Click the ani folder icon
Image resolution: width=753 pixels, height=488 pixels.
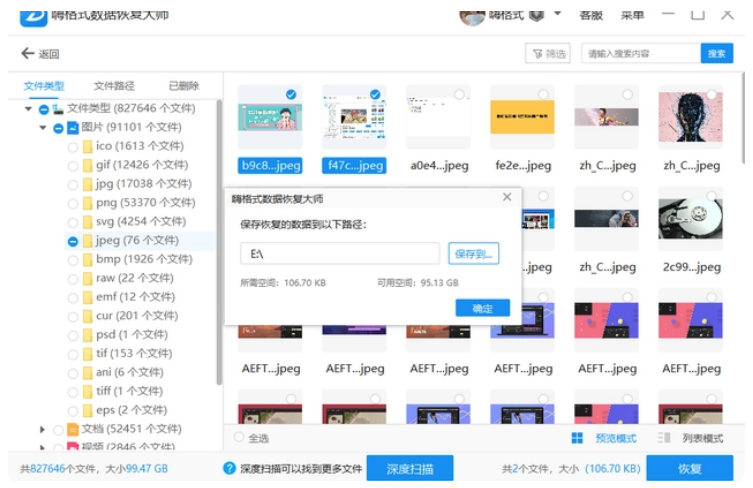pos(87,372)
